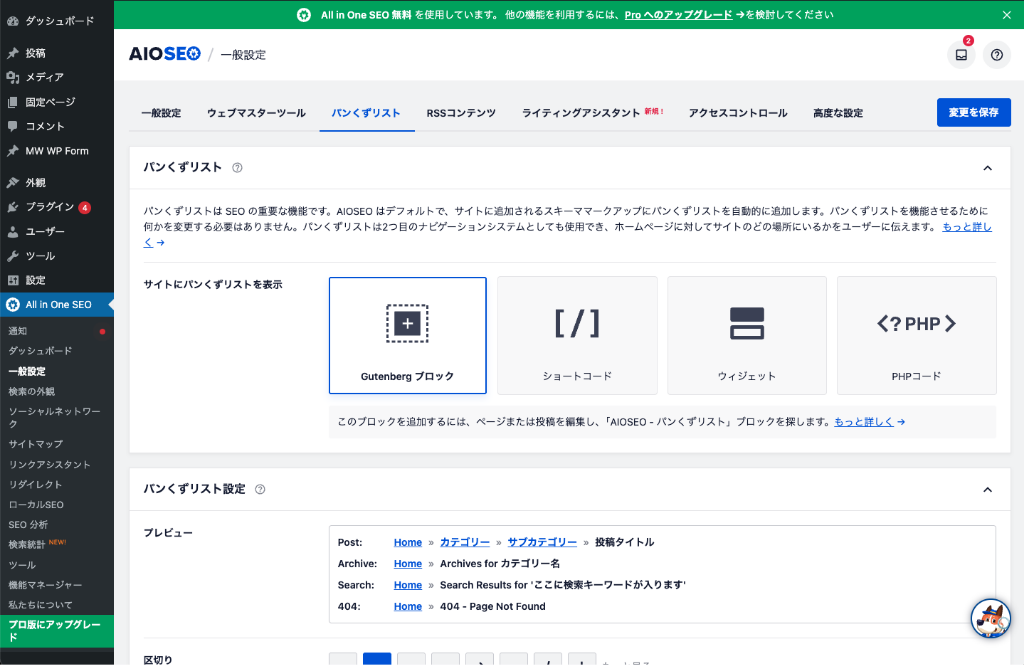Select the ショートコード display option
1024x665 pixels.
[x=577, y=335]
